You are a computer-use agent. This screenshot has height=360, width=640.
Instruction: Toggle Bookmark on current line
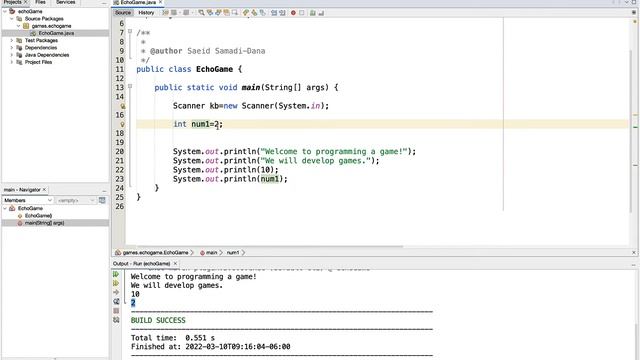click(x=262, y=13)
